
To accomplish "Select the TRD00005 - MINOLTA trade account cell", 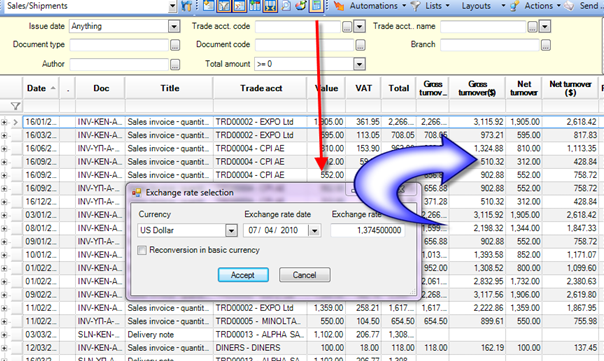I will (x=260, y=321).
